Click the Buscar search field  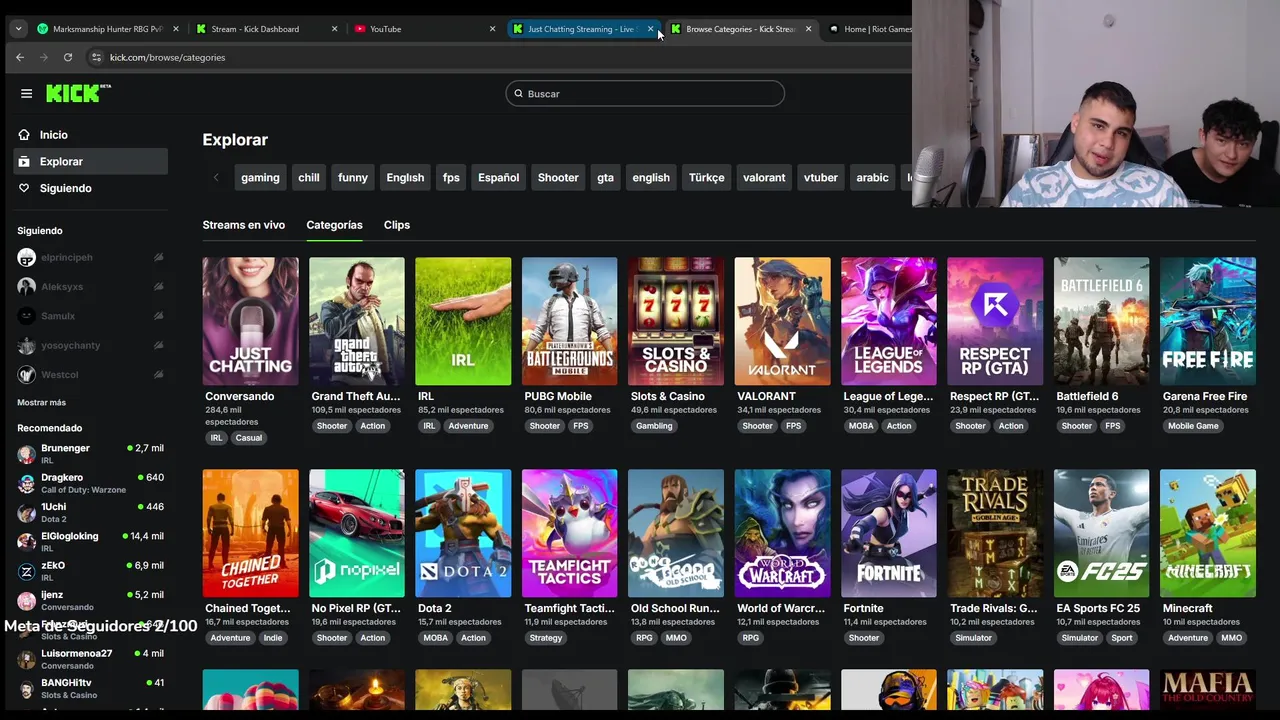coord(645,93)
